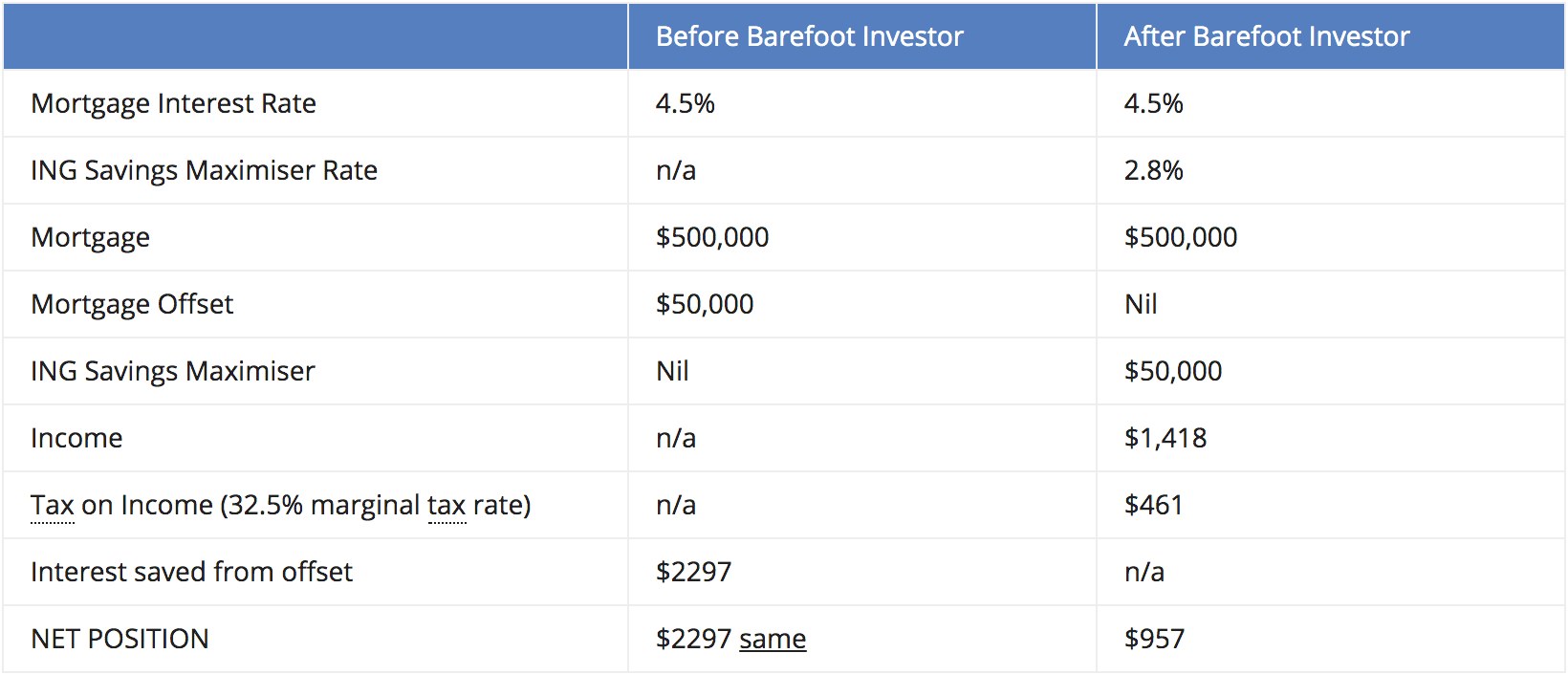Click the underlined "same" link
1568x675 pixels.
pyautogui.click(x=773, y=639)
